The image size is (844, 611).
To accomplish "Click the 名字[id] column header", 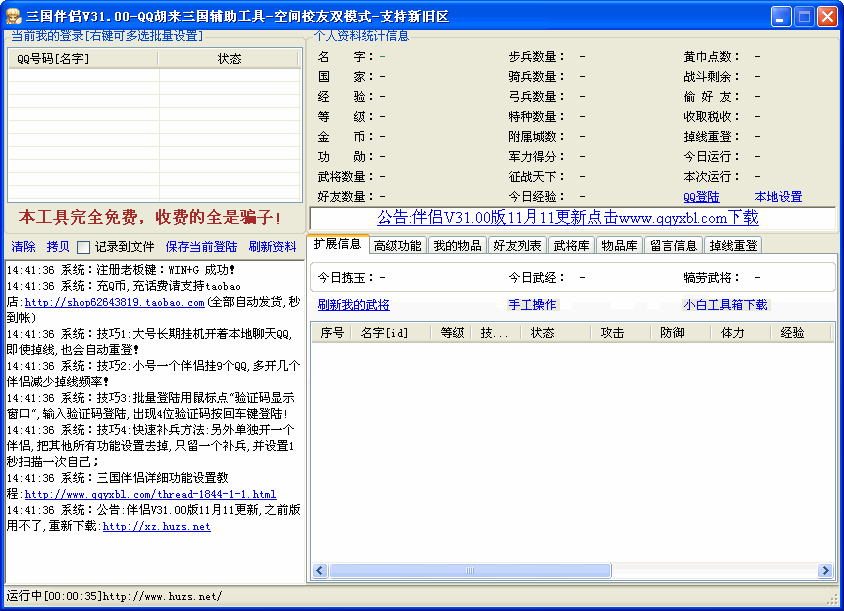I will pos(384,333).
